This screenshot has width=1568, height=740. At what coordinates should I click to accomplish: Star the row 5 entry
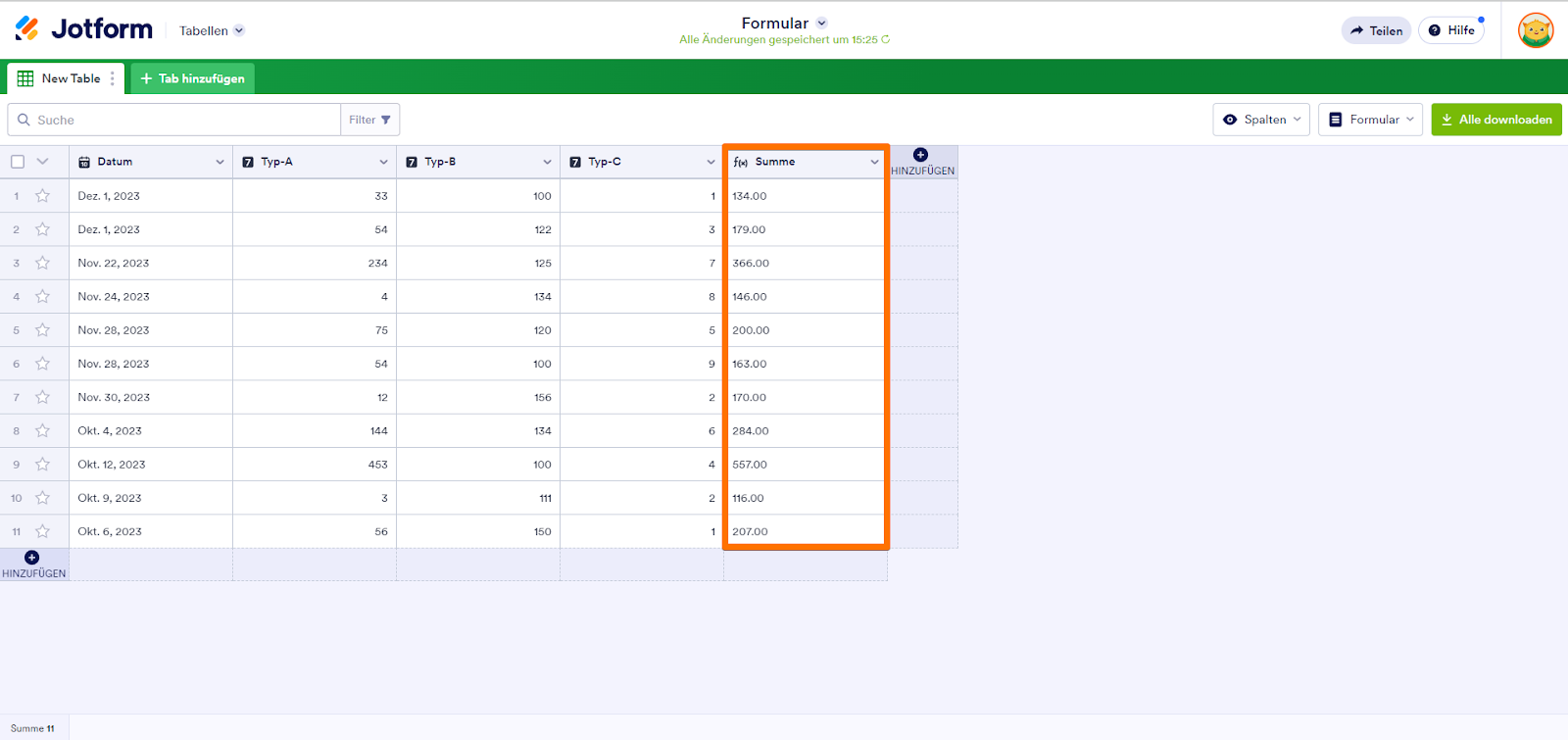(42, 330)
